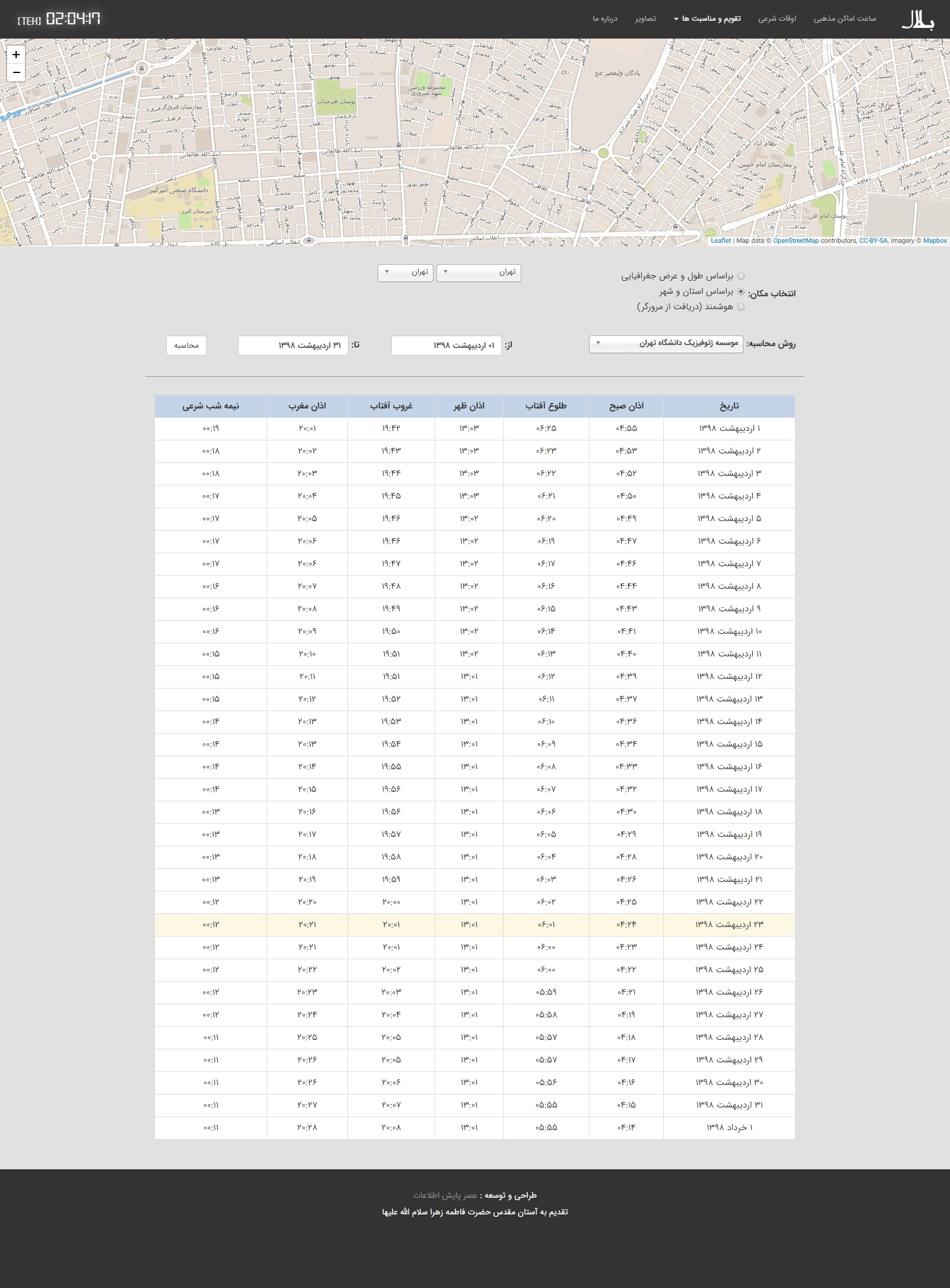Open calculation method dropdown موسسه ژئوفیزیک
Image resolution: width=950 pixels, height=1288 pixels.
666,344
